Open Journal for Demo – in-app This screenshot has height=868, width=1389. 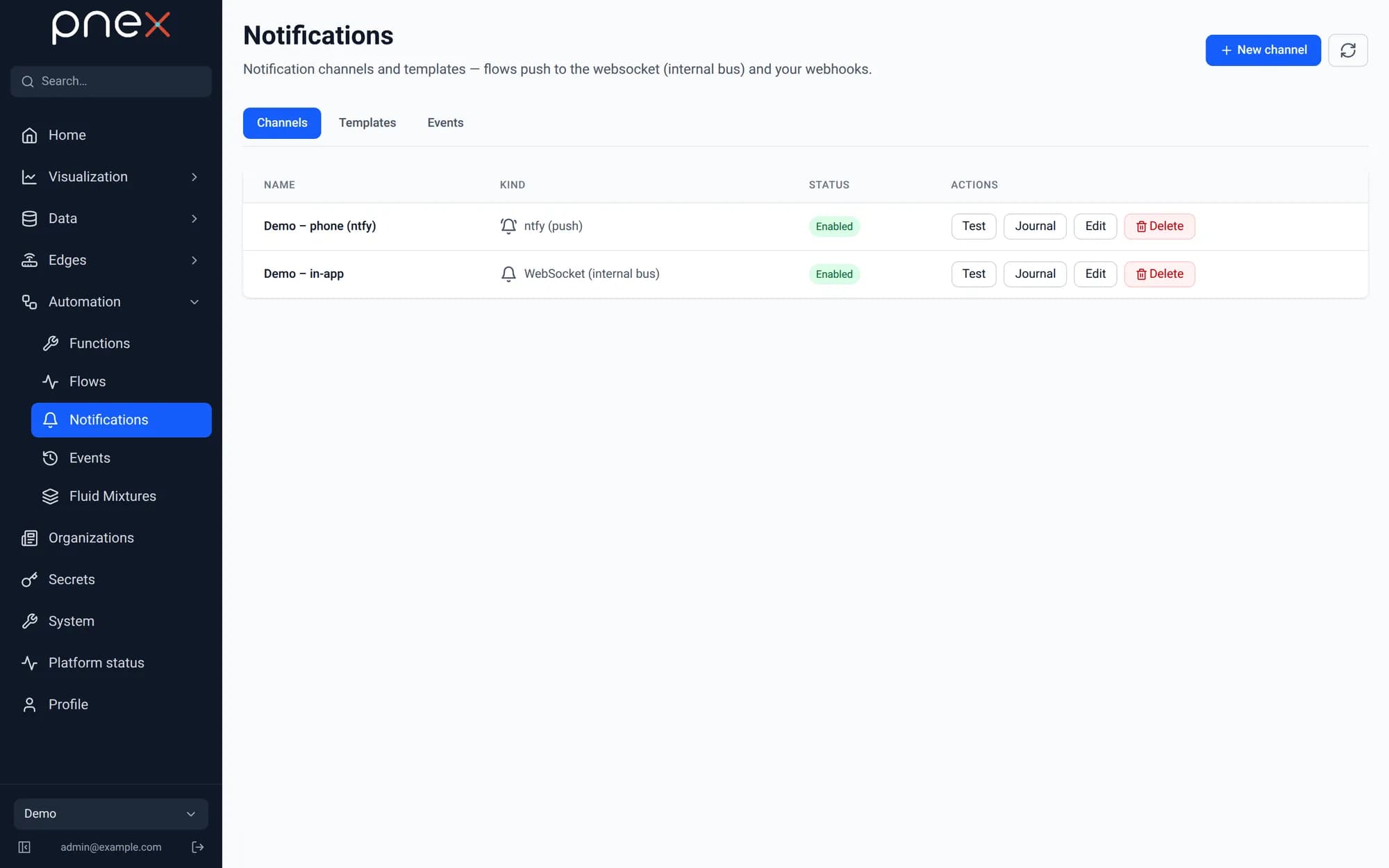click(1035, 274)
